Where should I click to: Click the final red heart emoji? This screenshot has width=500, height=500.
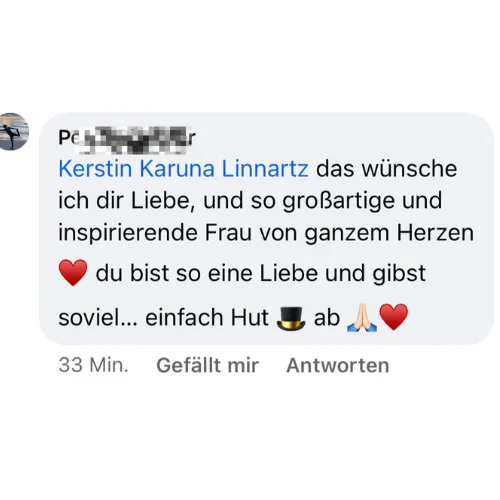394,317
